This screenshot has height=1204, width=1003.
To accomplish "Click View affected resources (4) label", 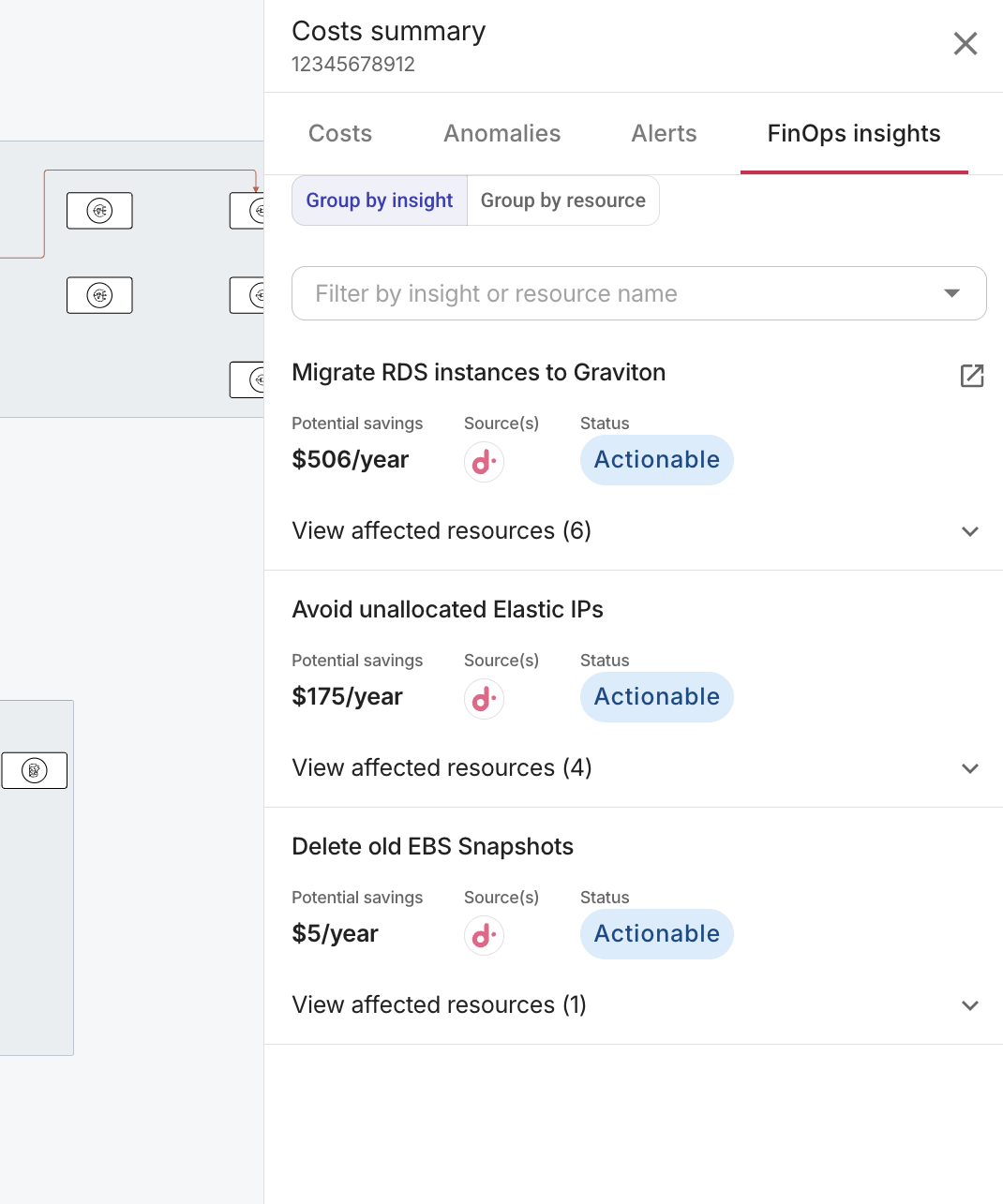I will pyautogui.click(x=442, y=767).
